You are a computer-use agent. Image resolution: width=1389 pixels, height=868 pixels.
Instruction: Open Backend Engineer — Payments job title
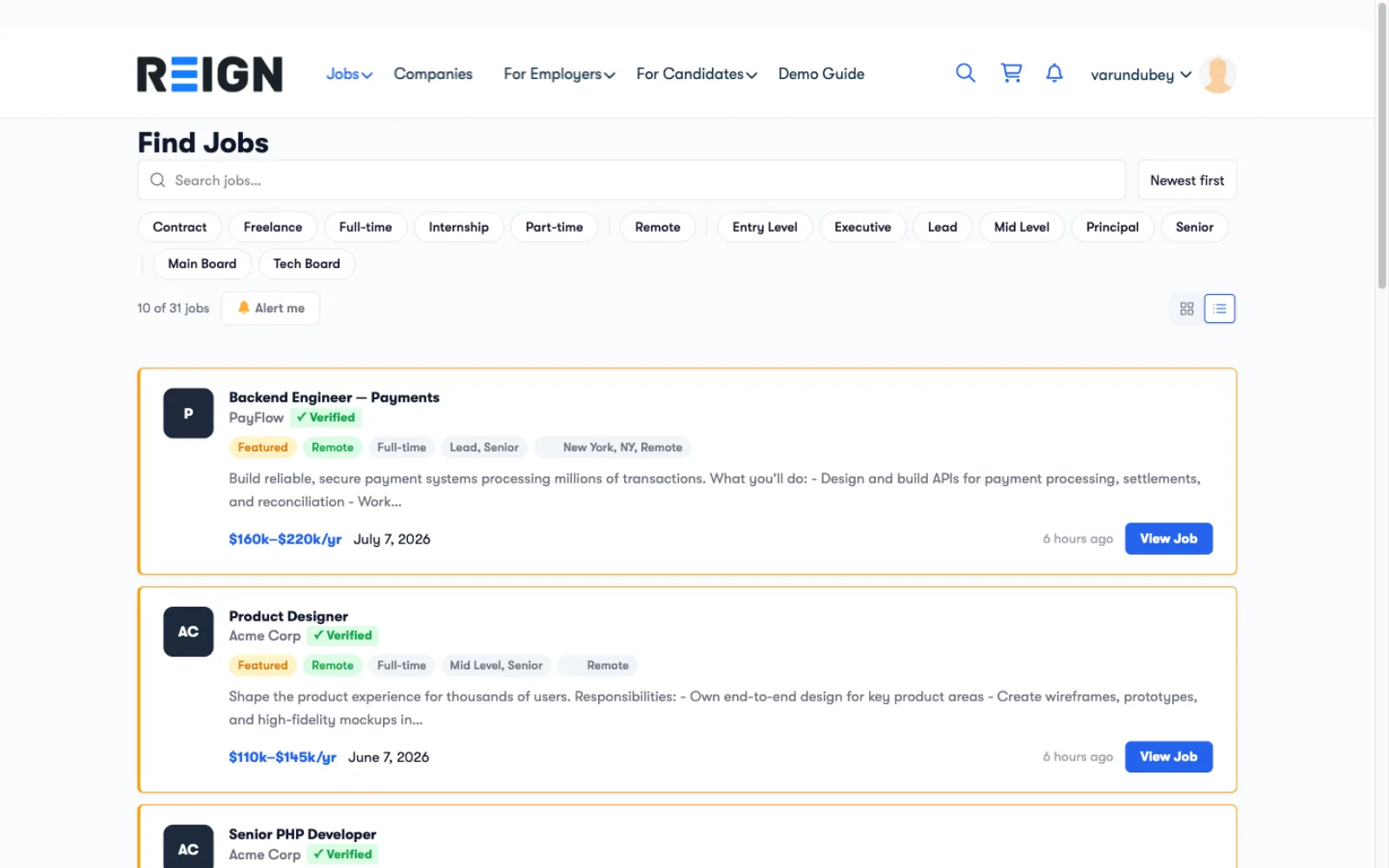(334, 398)
